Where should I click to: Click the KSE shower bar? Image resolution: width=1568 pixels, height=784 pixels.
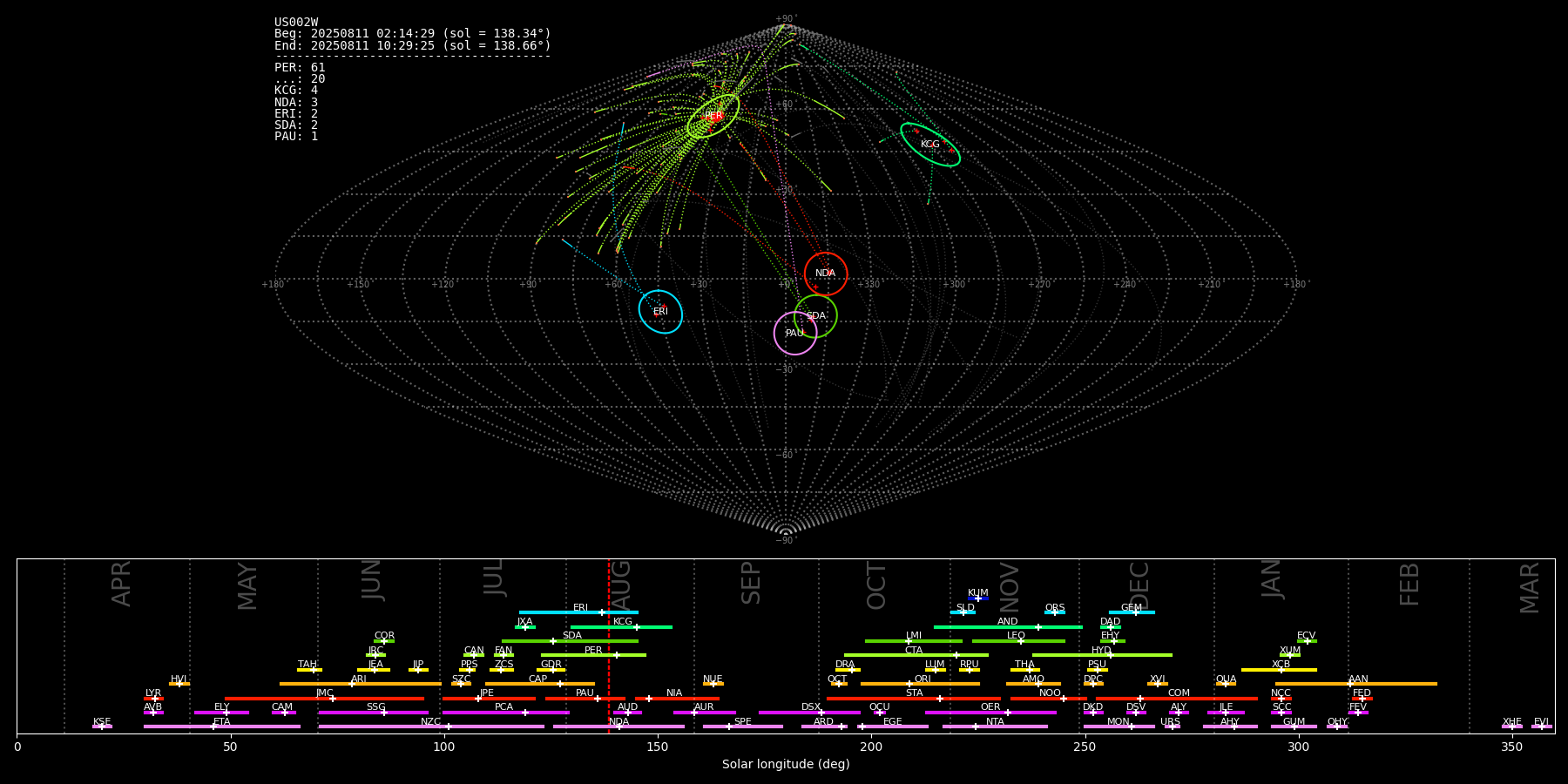(102, 727)
